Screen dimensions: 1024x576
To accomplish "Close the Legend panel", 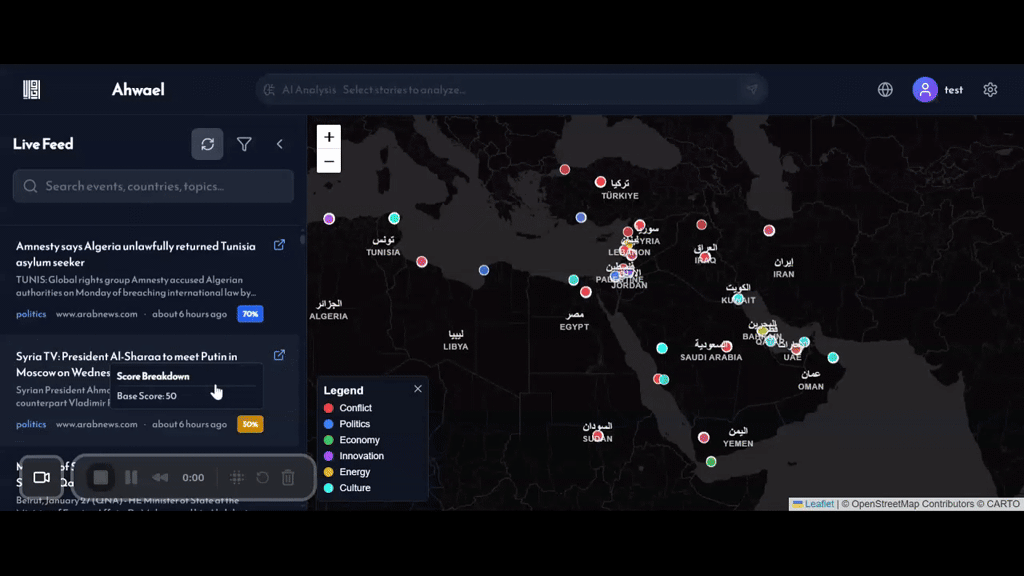I will coord(418,389).
